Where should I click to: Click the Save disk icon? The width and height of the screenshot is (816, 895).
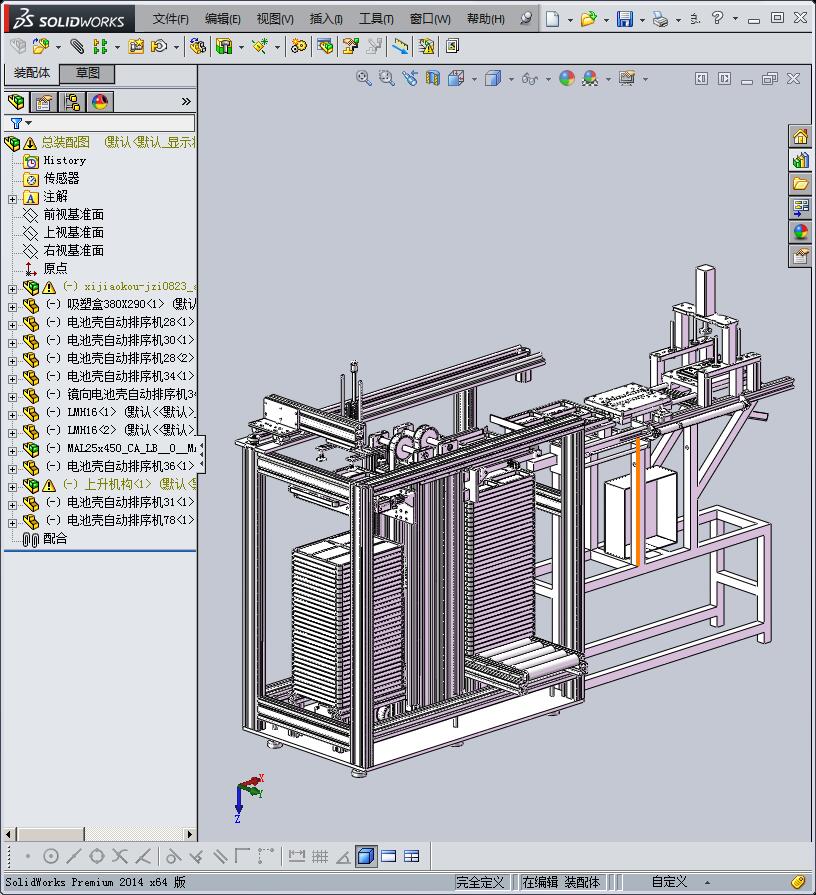click(x=625, y=19)
